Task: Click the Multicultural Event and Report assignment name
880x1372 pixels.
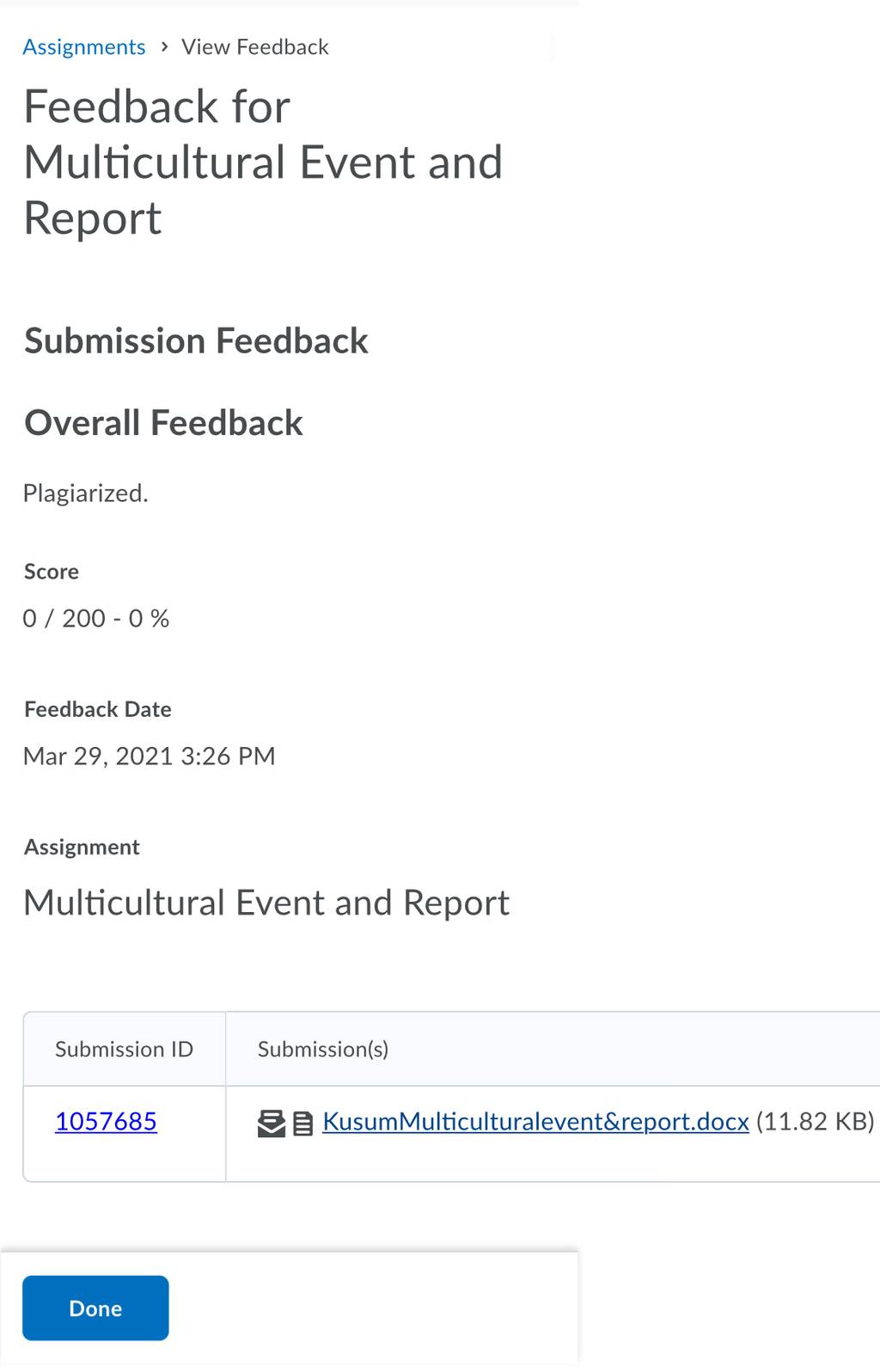Action: (266, 903)
